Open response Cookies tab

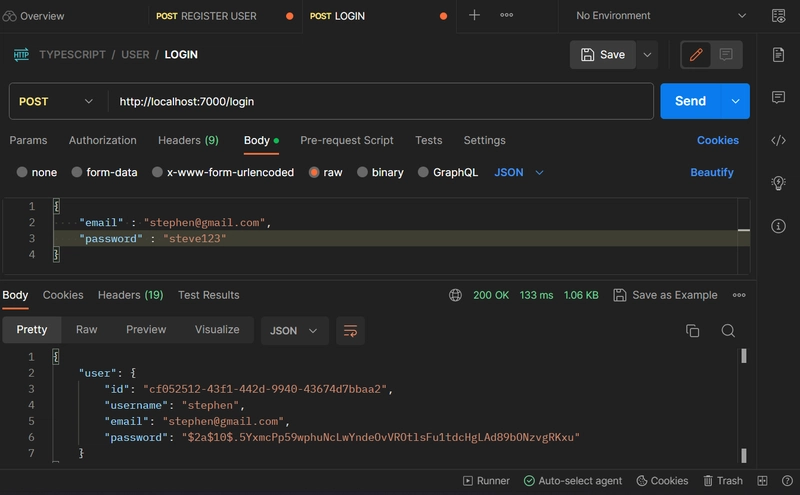point(63,295)
